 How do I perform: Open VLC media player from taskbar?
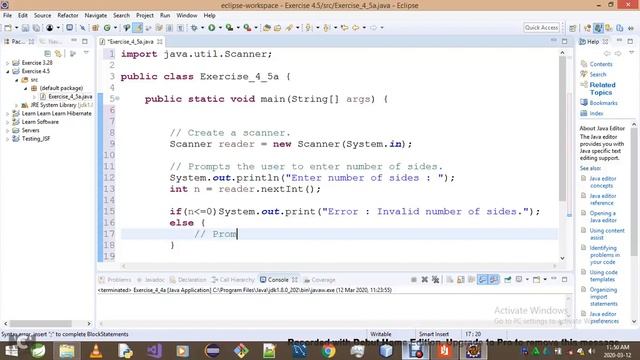(96, 351)
